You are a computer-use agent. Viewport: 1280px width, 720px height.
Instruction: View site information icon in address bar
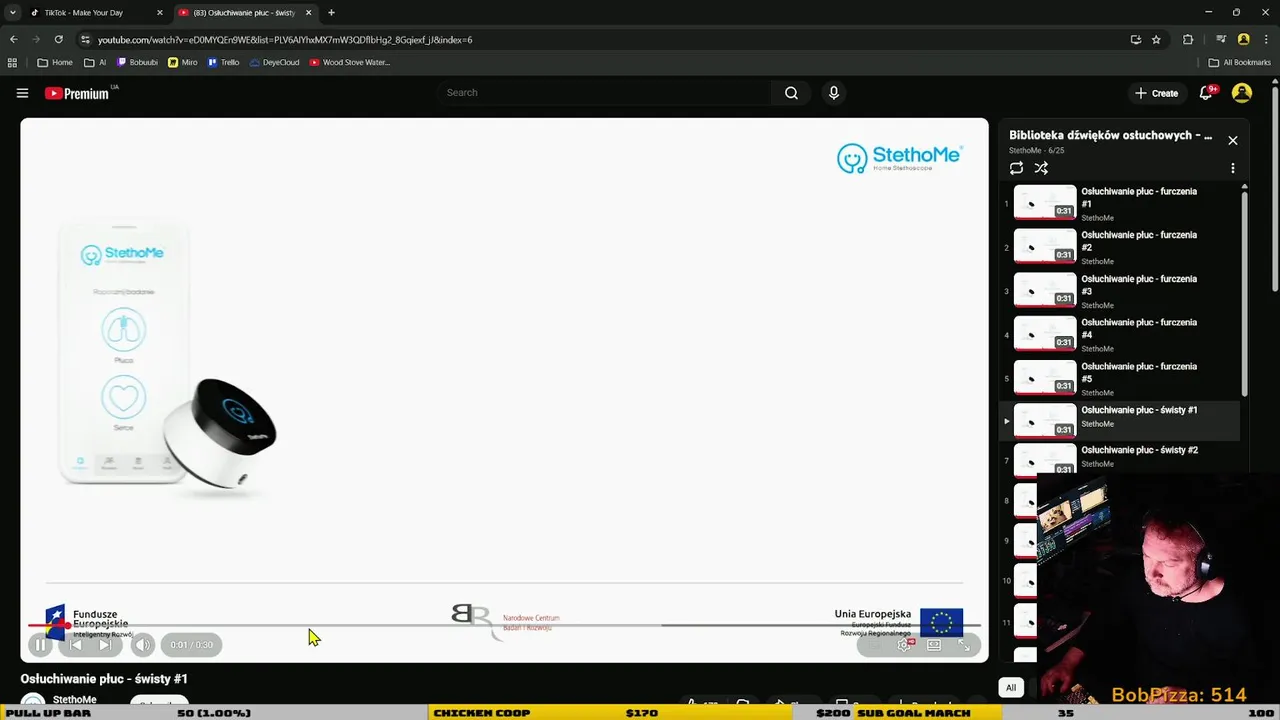coord(85,40)
